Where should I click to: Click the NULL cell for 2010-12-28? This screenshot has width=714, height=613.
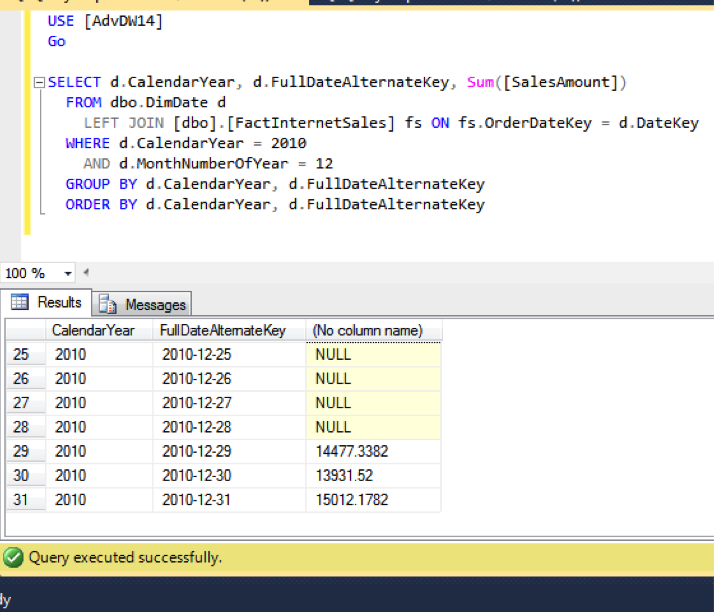[373, 427]
